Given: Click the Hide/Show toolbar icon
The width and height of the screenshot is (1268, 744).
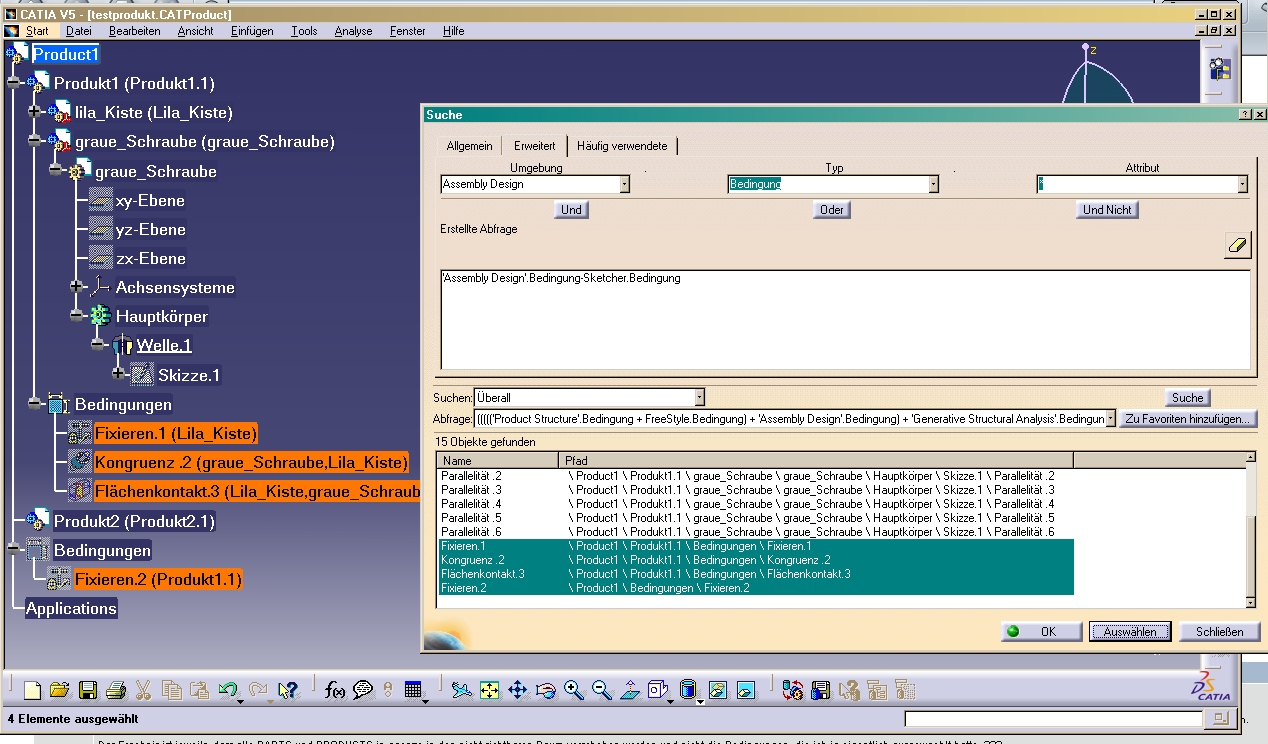Looking at the screenshot, I should pyautogui.click(x=718, y=690).
